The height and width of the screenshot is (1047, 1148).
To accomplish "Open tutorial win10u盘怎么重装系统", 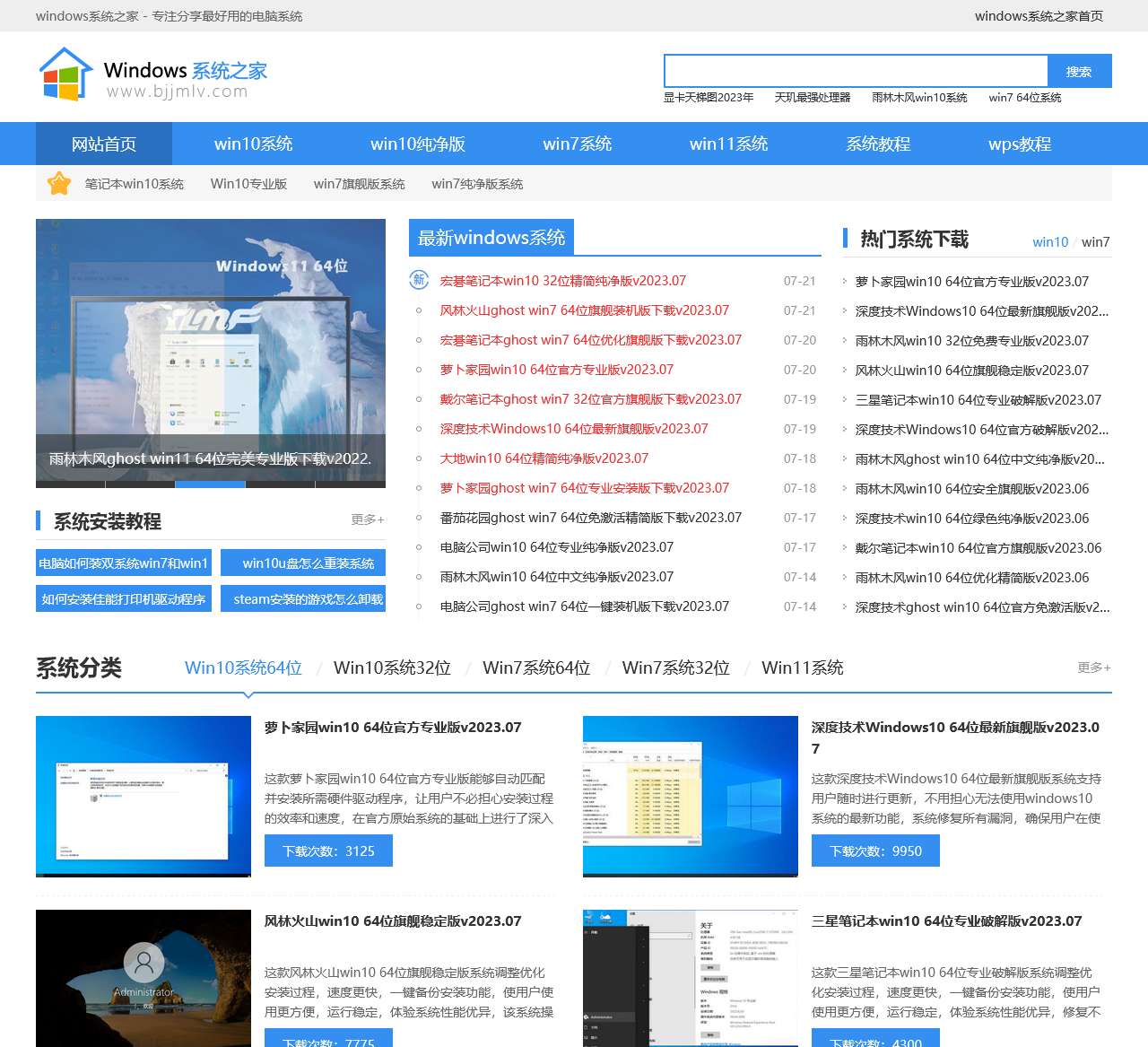I will coord(303,563).
